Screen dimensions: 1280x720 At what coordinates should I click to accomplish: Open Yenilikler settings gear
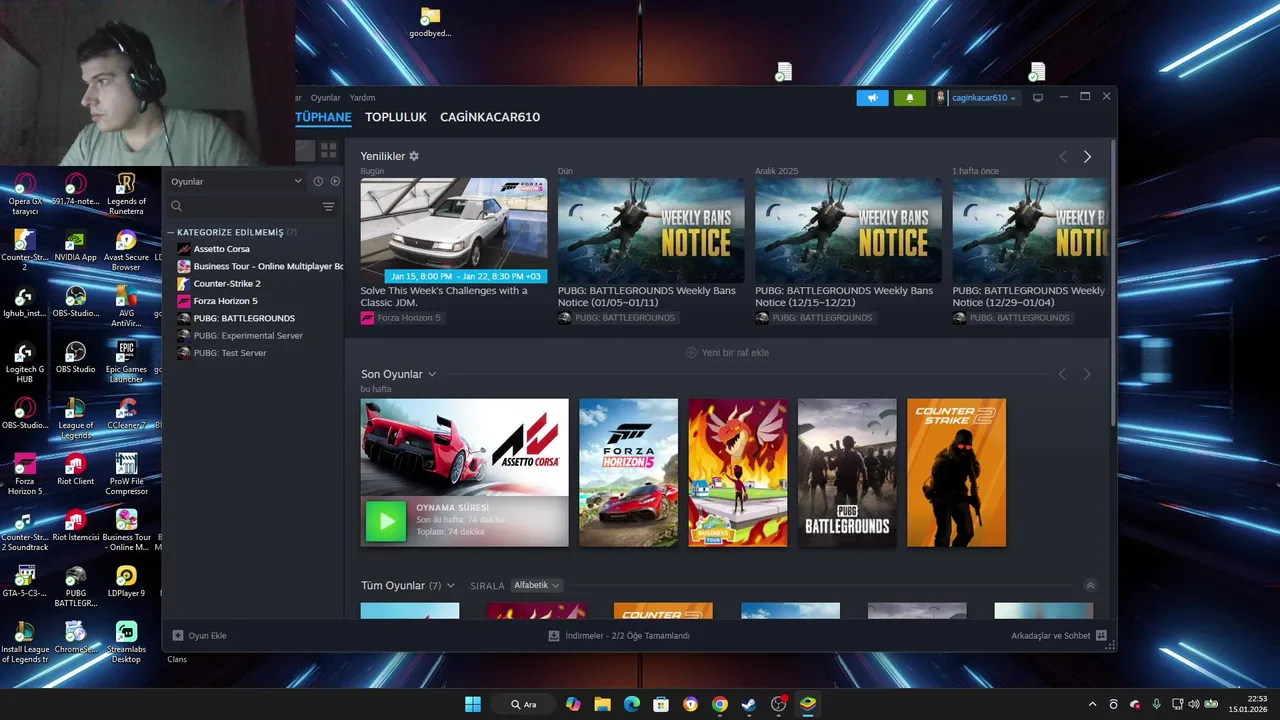tap(414, 156)
